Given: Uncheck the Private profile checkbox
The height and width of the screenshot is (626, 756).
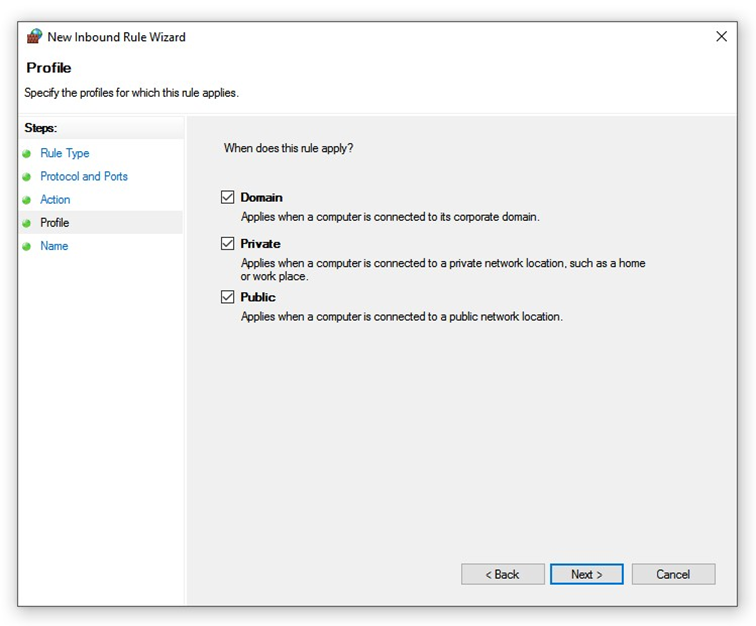Looking at the screenshot, I should click(x=228, y=244).
